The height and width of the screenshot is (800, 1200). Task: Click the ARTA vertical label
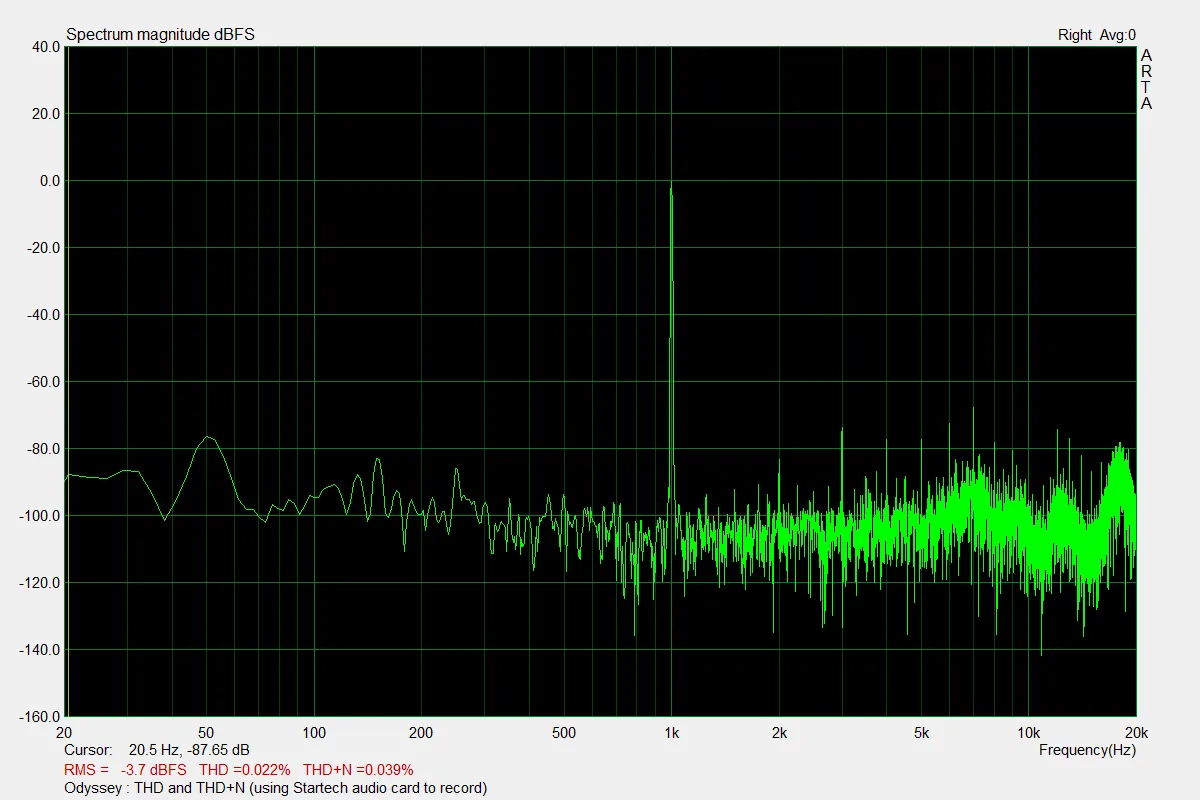(x=1146, y=79)
